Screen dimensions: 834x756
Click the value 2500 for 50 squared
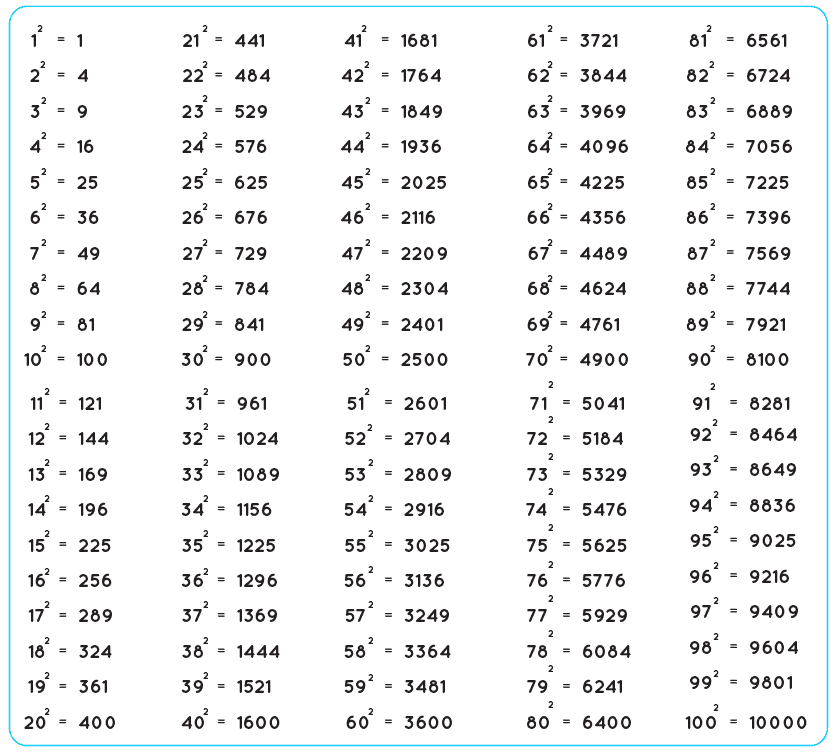click(424, 360)
